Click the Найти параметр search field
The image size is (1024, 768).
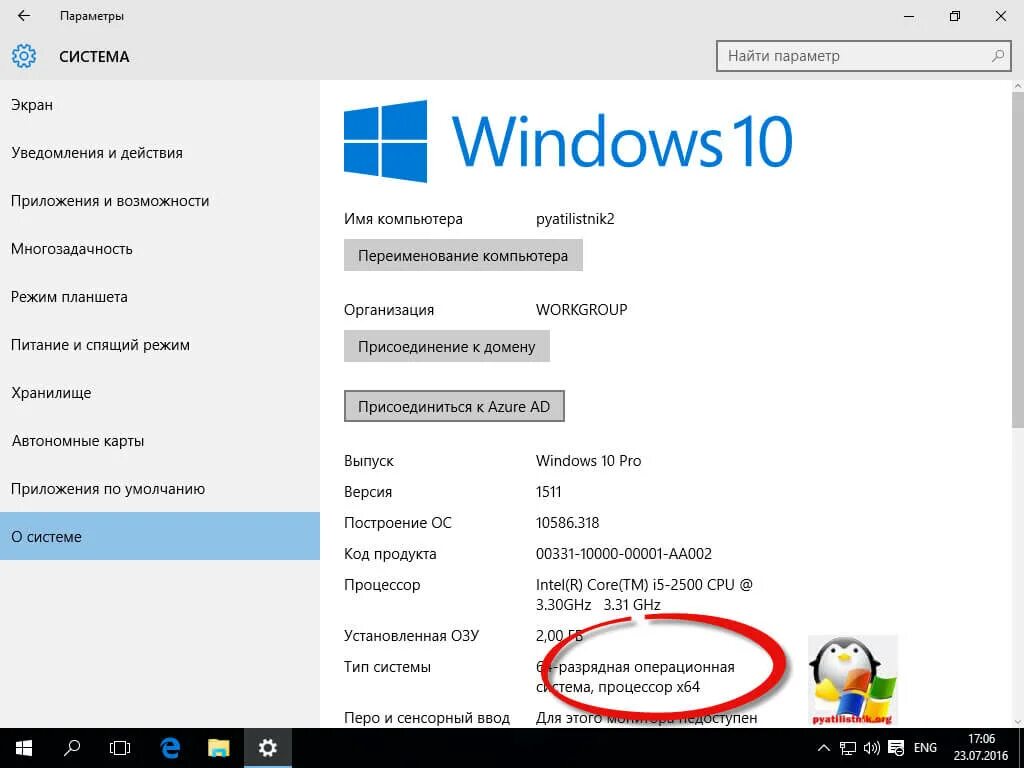coord(863,56)
